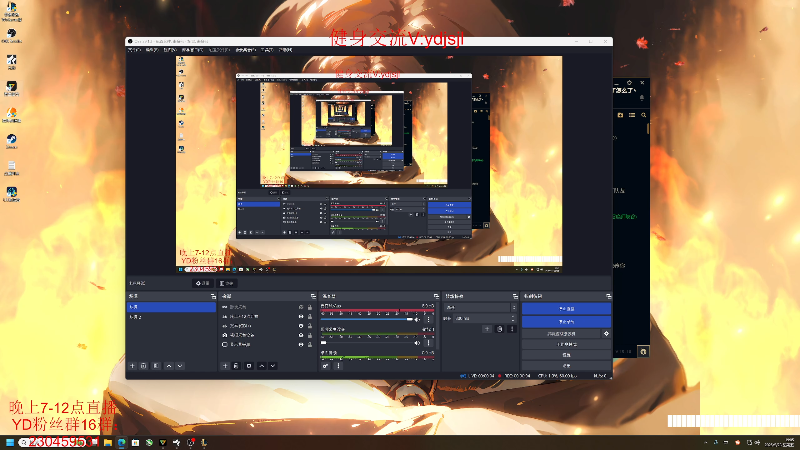Image resolution: width=800 pixels, height=450 pixels.
Task: Open the Docks menu in the OBS menu bar
Action: tap(192, 50)
